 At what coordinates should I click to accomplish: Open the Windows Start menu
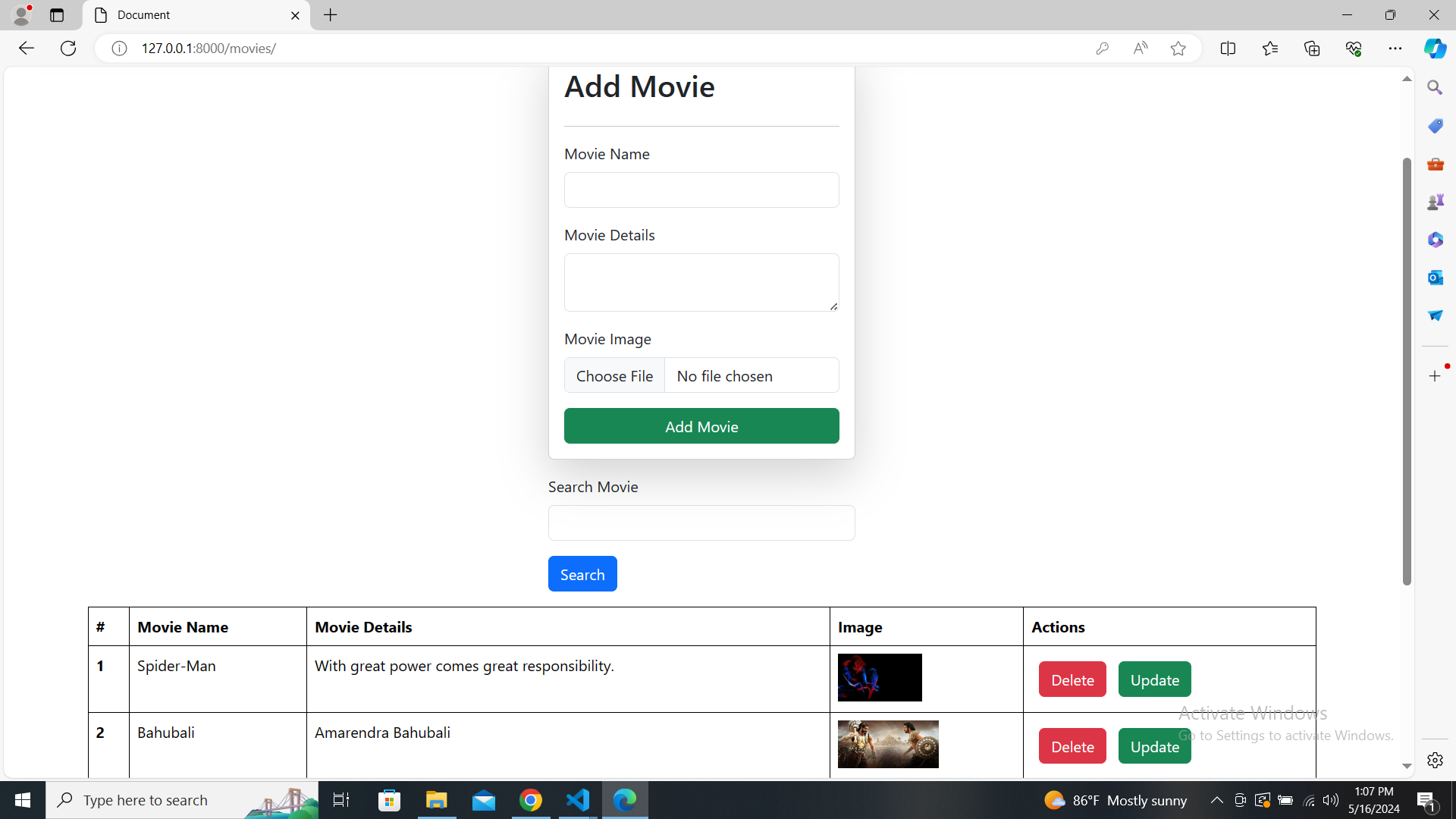pos(22,800)
